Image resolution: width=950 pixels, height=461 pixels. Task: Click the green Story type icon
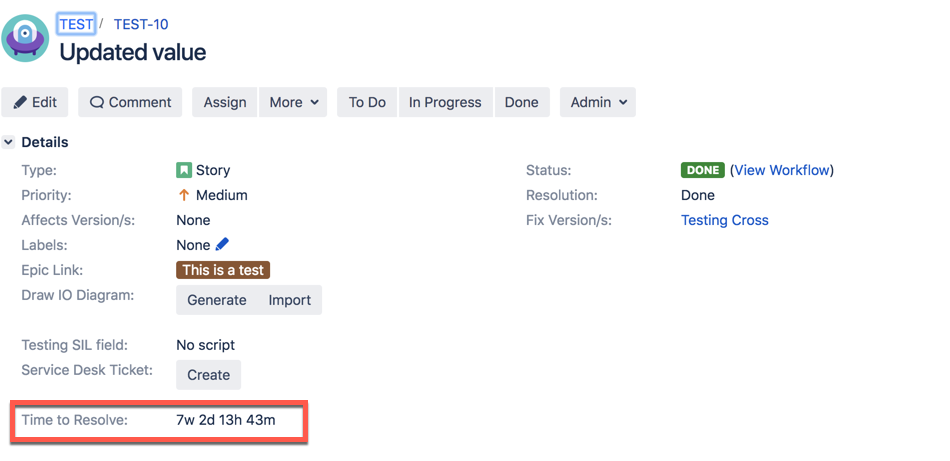(x=184, y=170)
